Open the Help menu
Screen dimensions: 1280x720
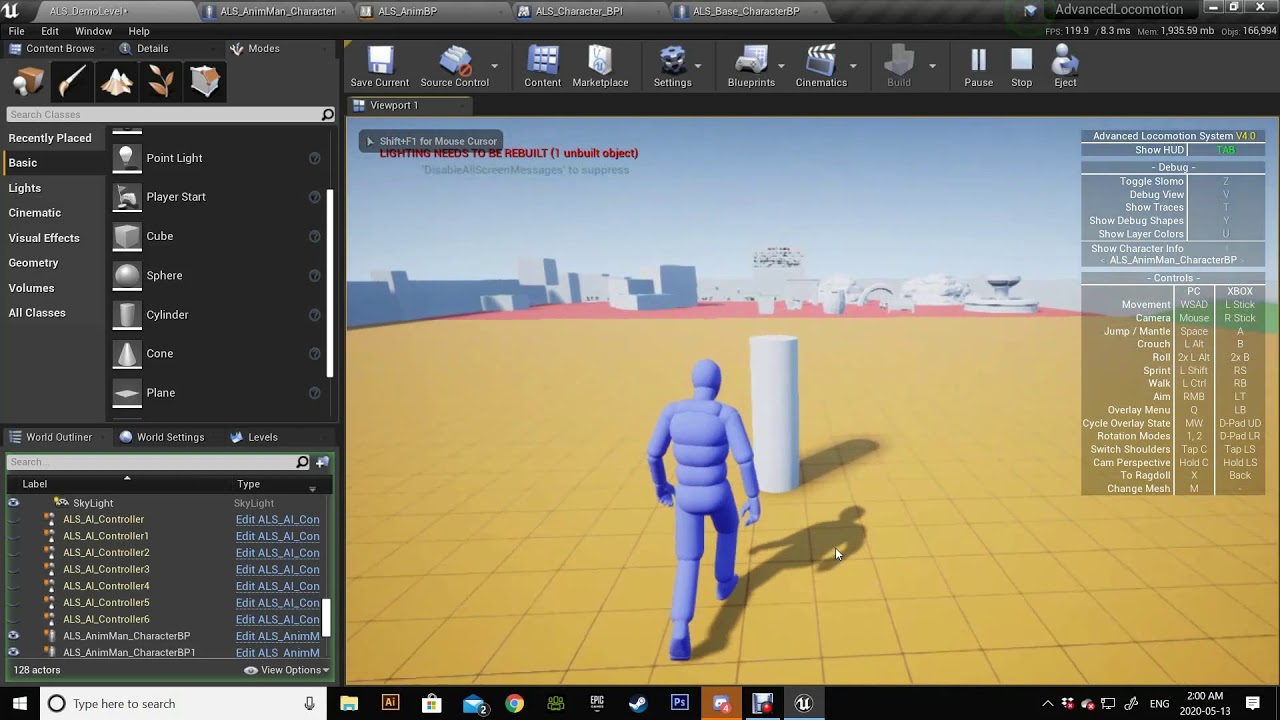point(139,31)
